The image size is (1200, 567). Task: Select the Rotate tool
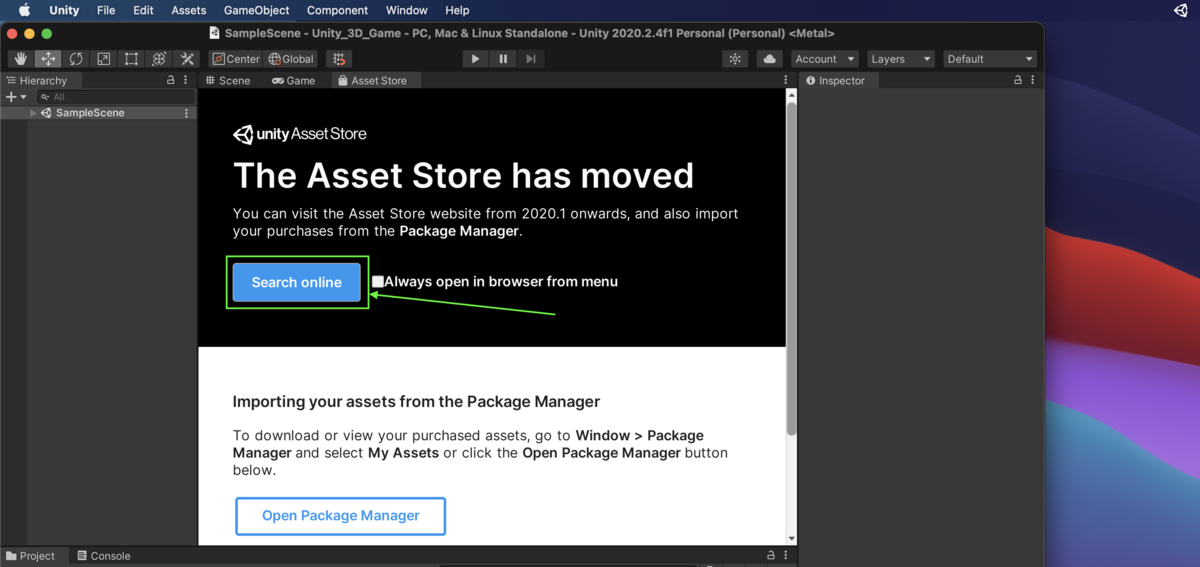pos(76,59)
